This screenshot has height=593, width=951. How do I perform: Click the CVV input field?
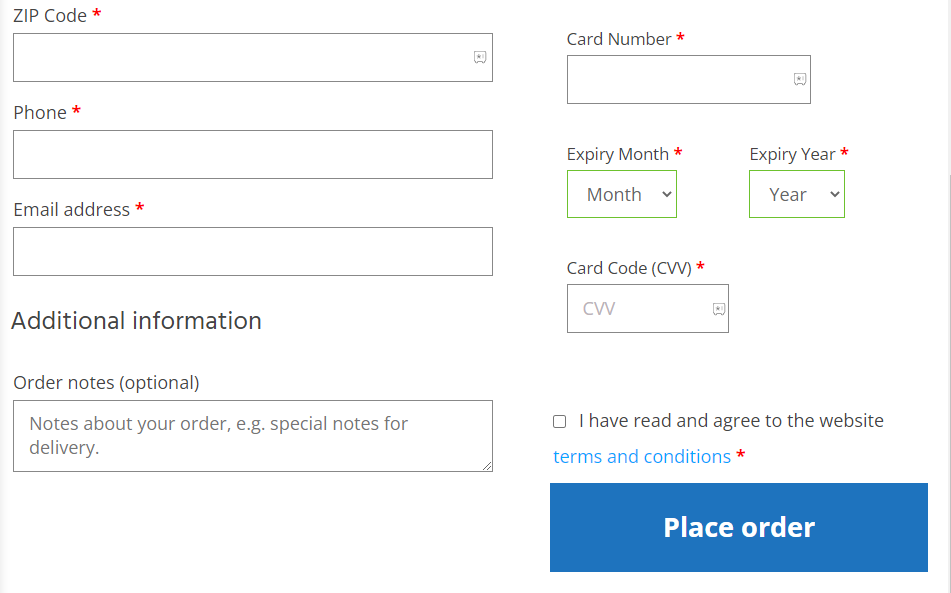tap(637, 309)
